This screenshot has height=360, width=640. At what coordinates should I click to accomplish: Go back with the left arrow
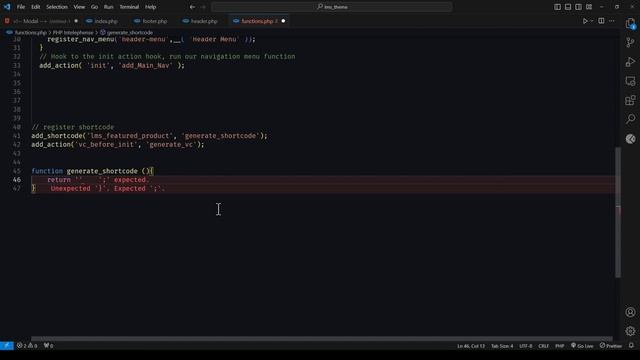[x=192, y=7]
